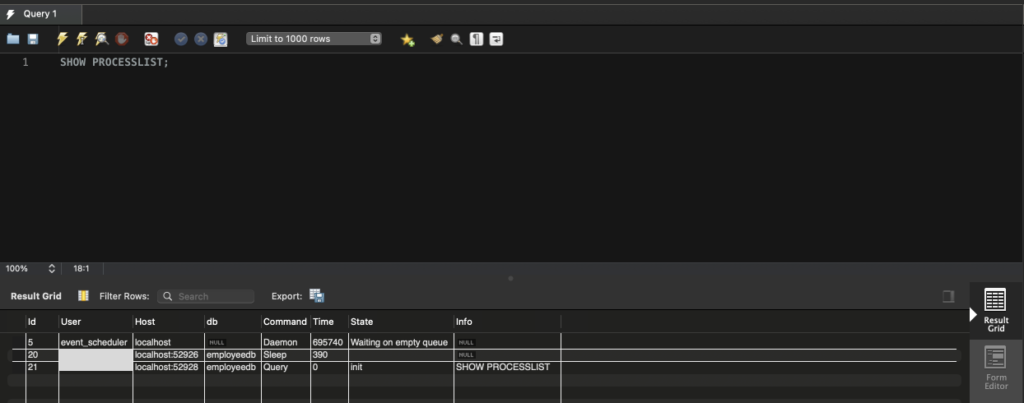Open a SQL script file
1024x403 pixels.
click(13, 39)
